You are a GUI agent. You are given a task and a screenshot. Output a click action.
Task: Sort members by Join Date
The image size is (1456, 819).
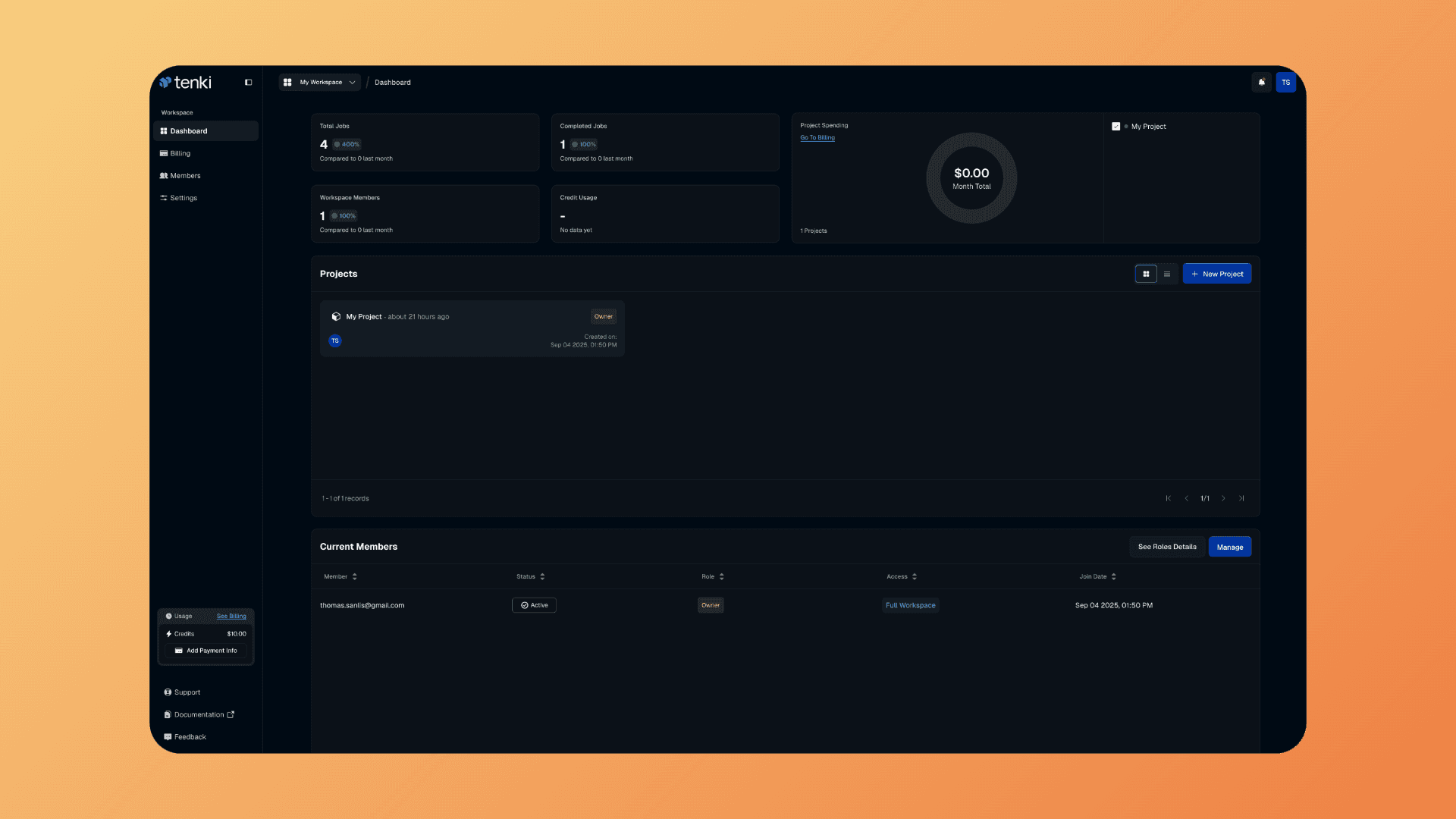click(1097, 576)
